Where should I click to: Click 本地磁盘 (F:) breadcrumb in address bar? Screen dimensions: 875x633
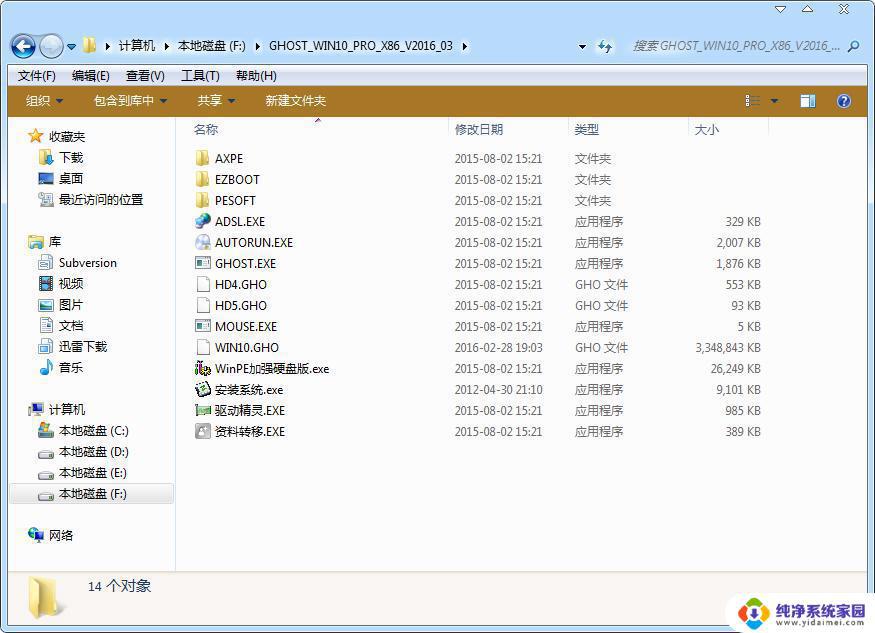click(211, 46)
